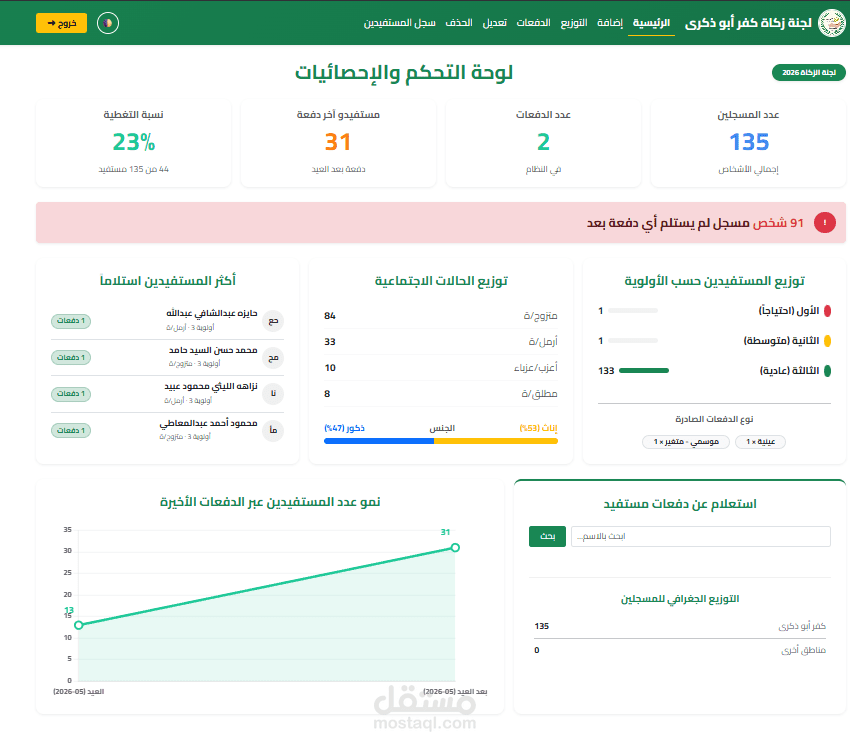This screenshot has height=747, width=850.
Task: Click yellow dot of الثانية (متوسطة)
Action: coord(827,341)
